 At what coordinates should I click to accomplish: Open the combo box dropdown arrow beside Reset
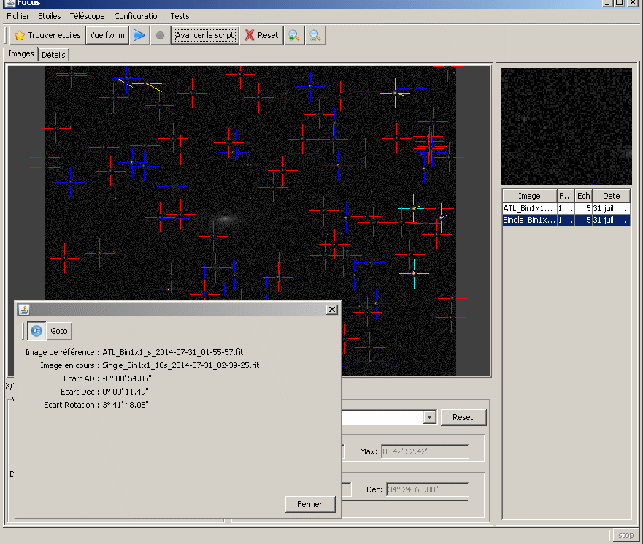429,417
